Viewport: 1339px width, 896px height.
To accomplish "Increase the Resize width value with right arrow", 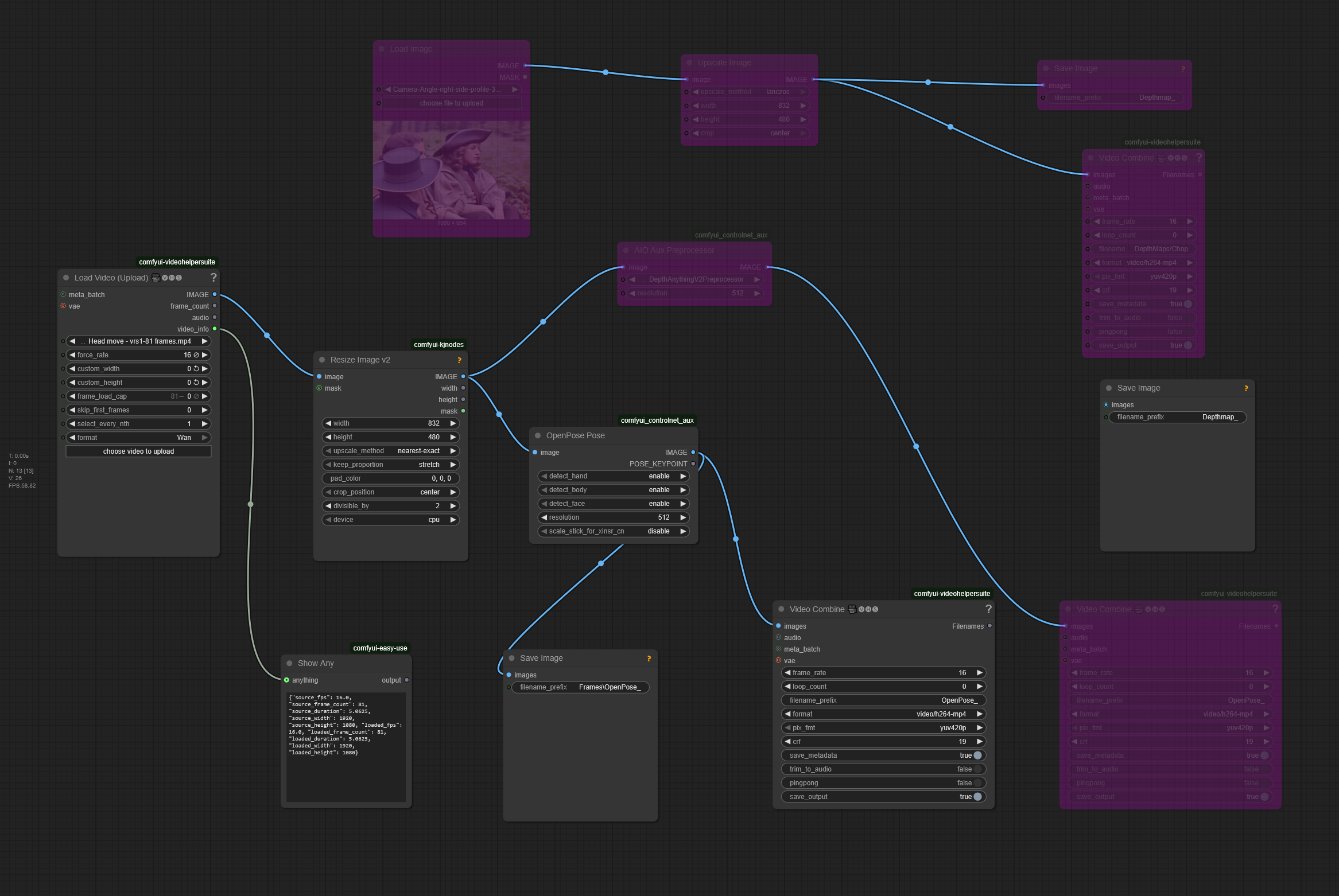I will tap(453, 423).
